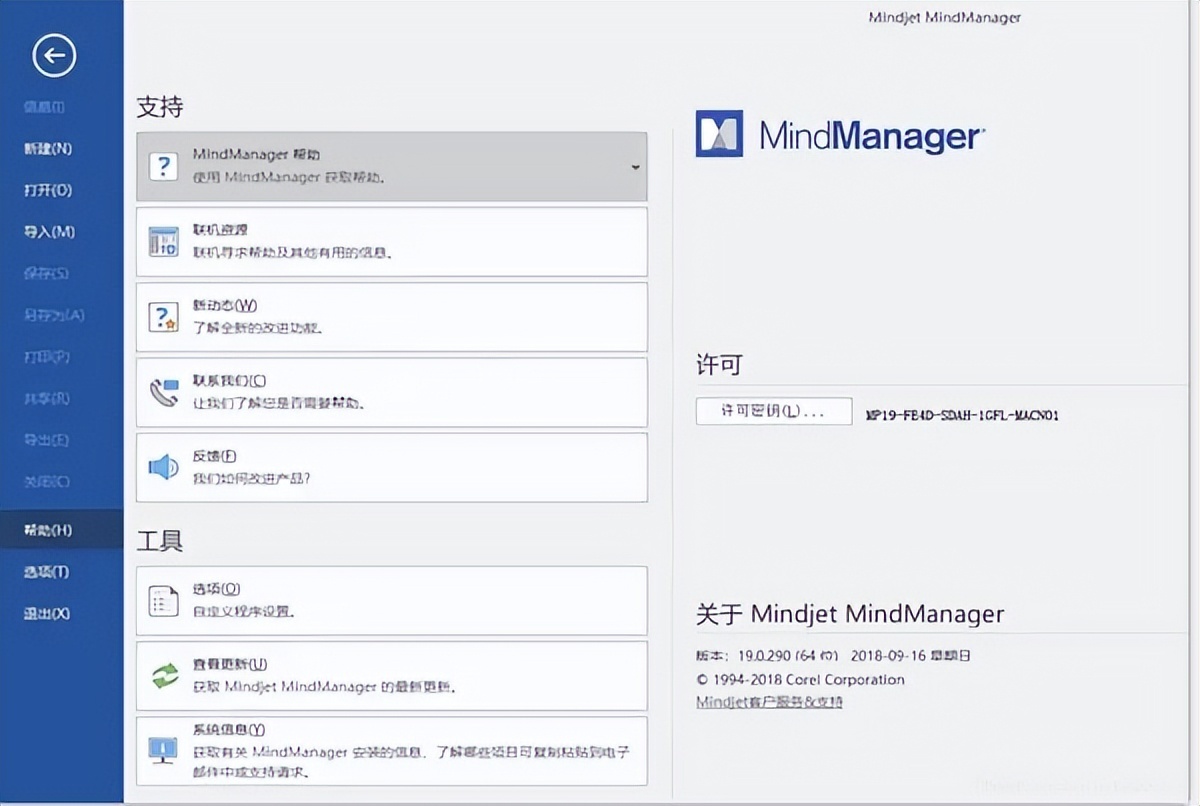
Task: Select 打开(O) in the left sidebar
Action: [48, 190]
